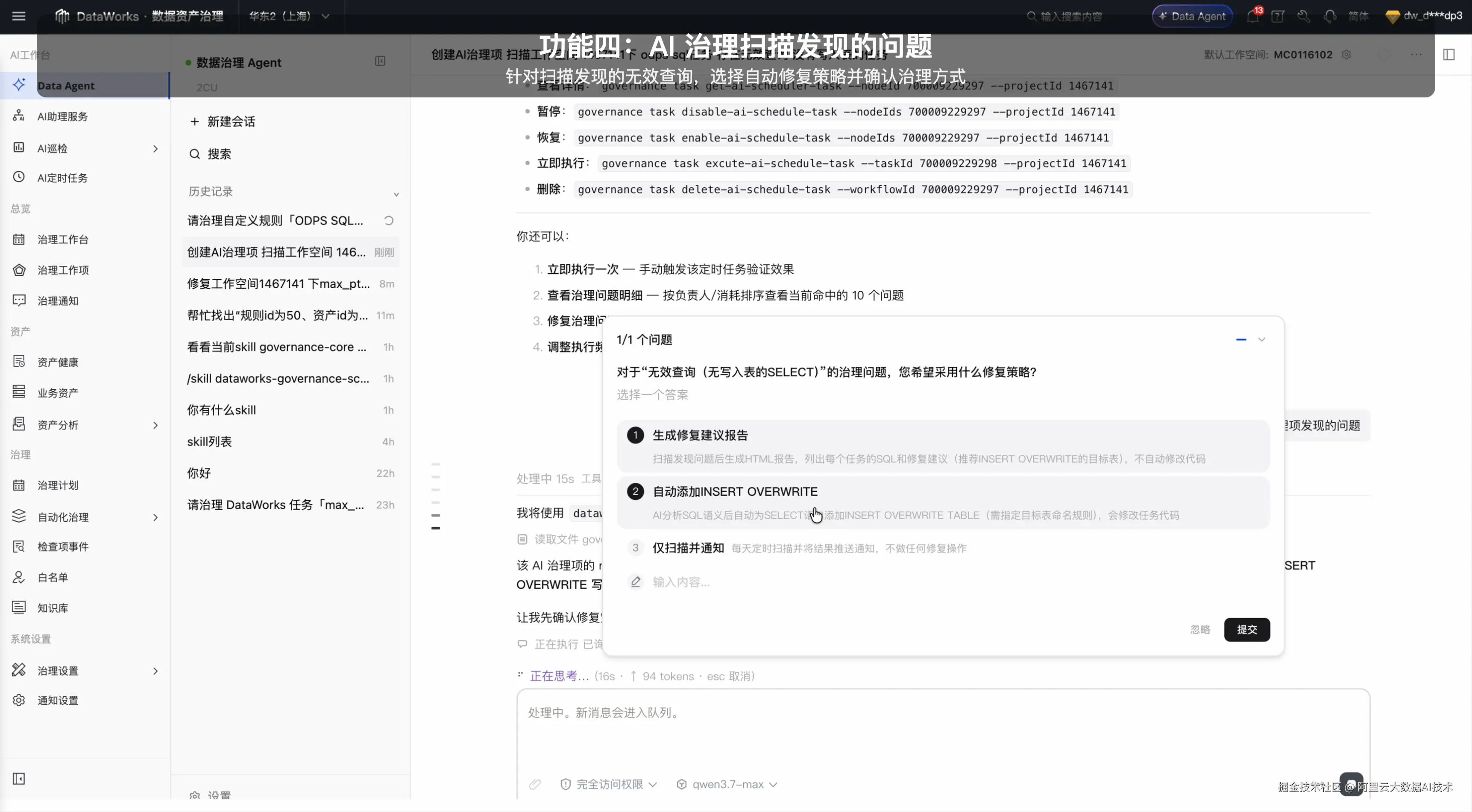The height and width of the screenshot is (812, 1472).
Task: Open the help question mark icon
Action: coord(1278,16)
